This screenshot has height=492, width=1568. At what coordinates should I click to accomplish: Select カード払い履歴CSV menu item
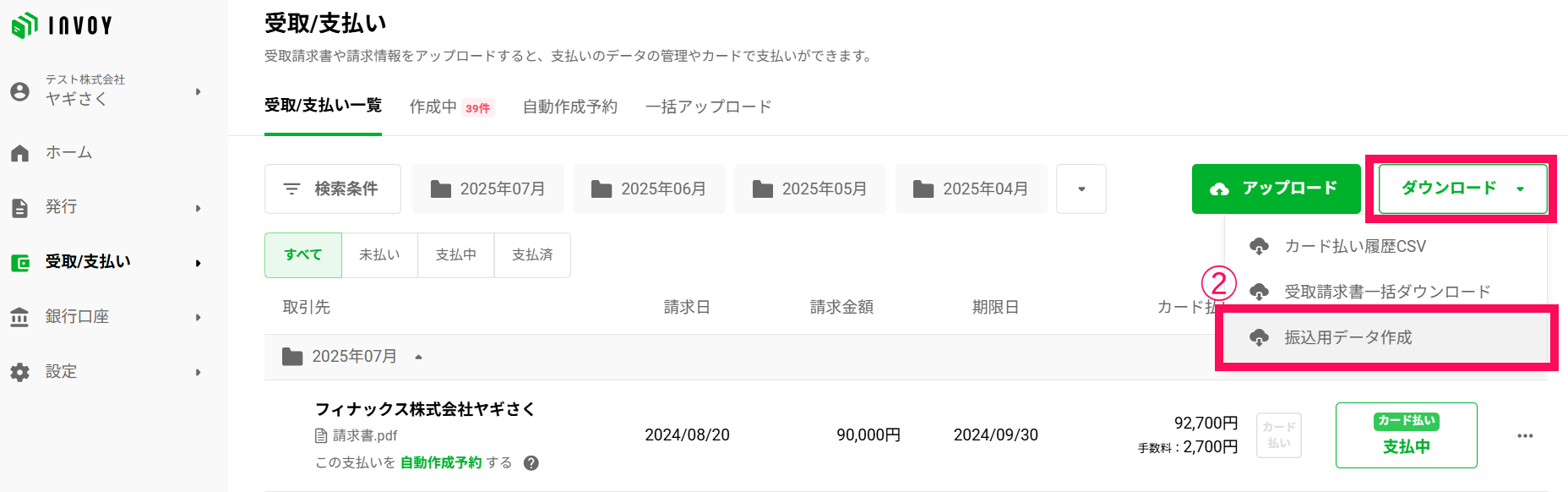coord(1386,246)
